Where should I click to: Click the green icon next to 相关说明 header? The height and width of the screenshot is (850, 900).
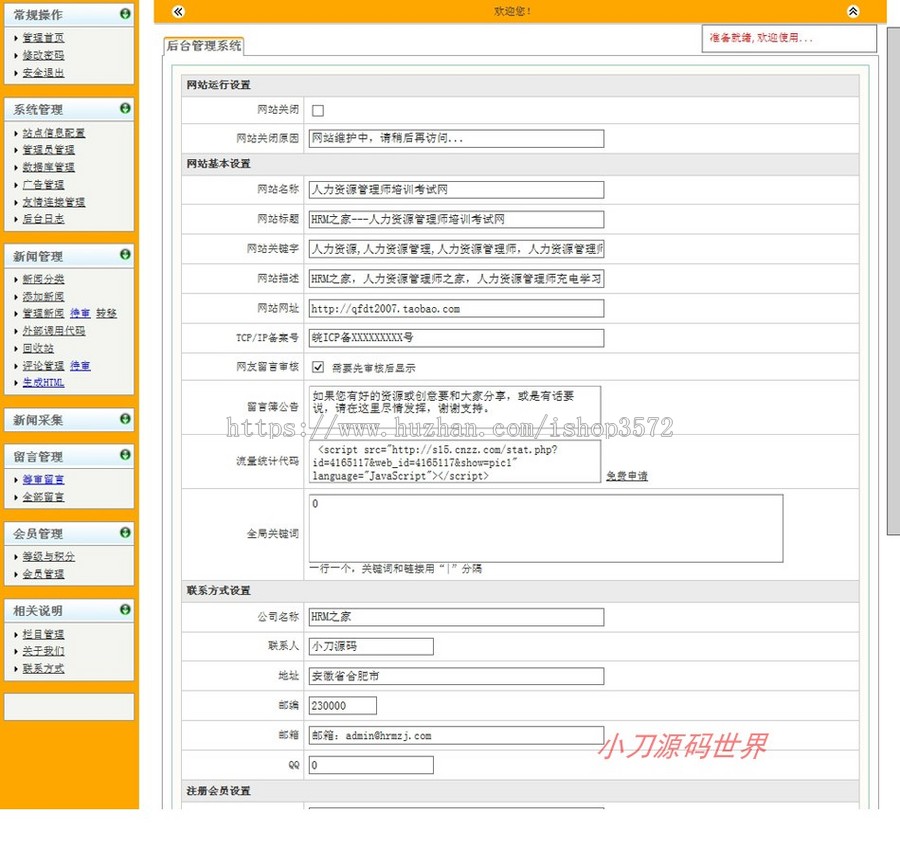[124, 610]
